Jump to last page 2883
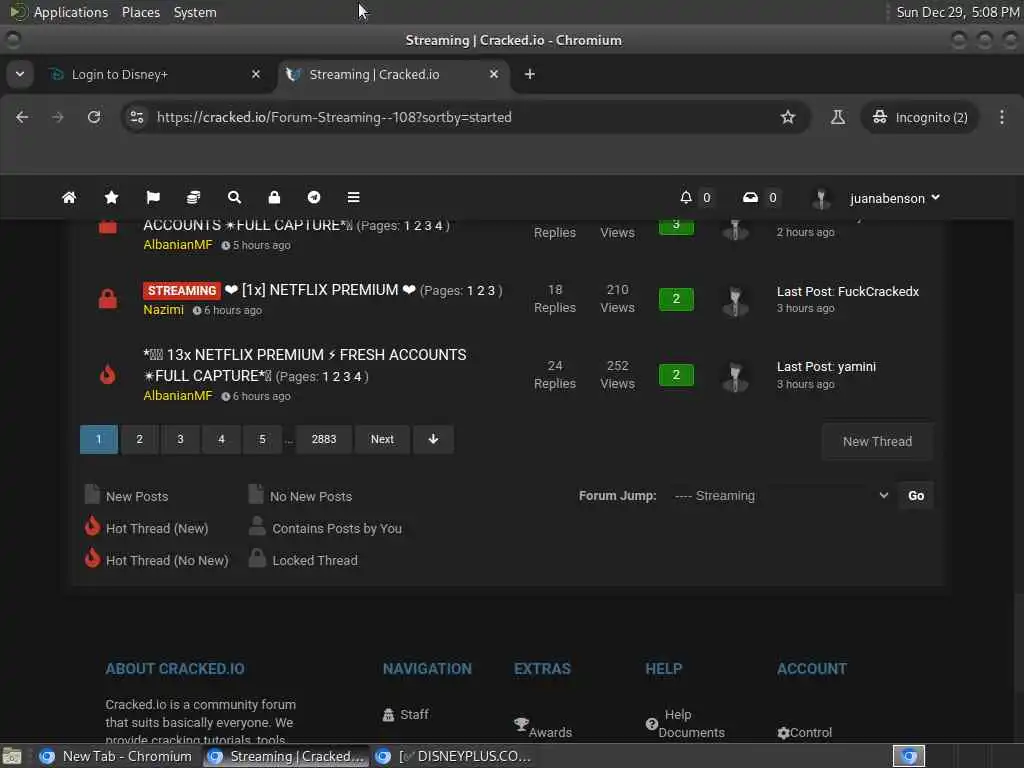The width and height of the screenshot is (1024, 768). click(x=324, y=439)
